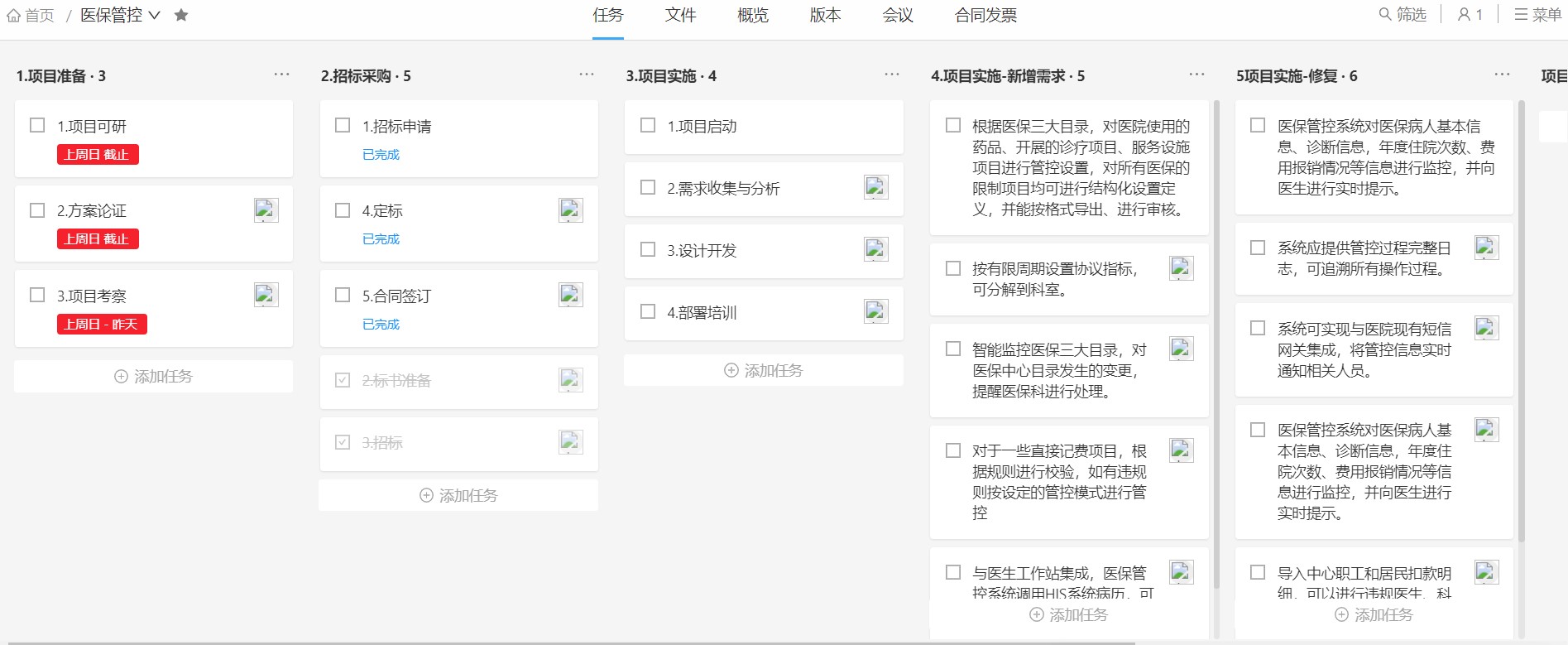
Task: Click avatar on 与医生工作站集成 card
Action: [1182, 572]
